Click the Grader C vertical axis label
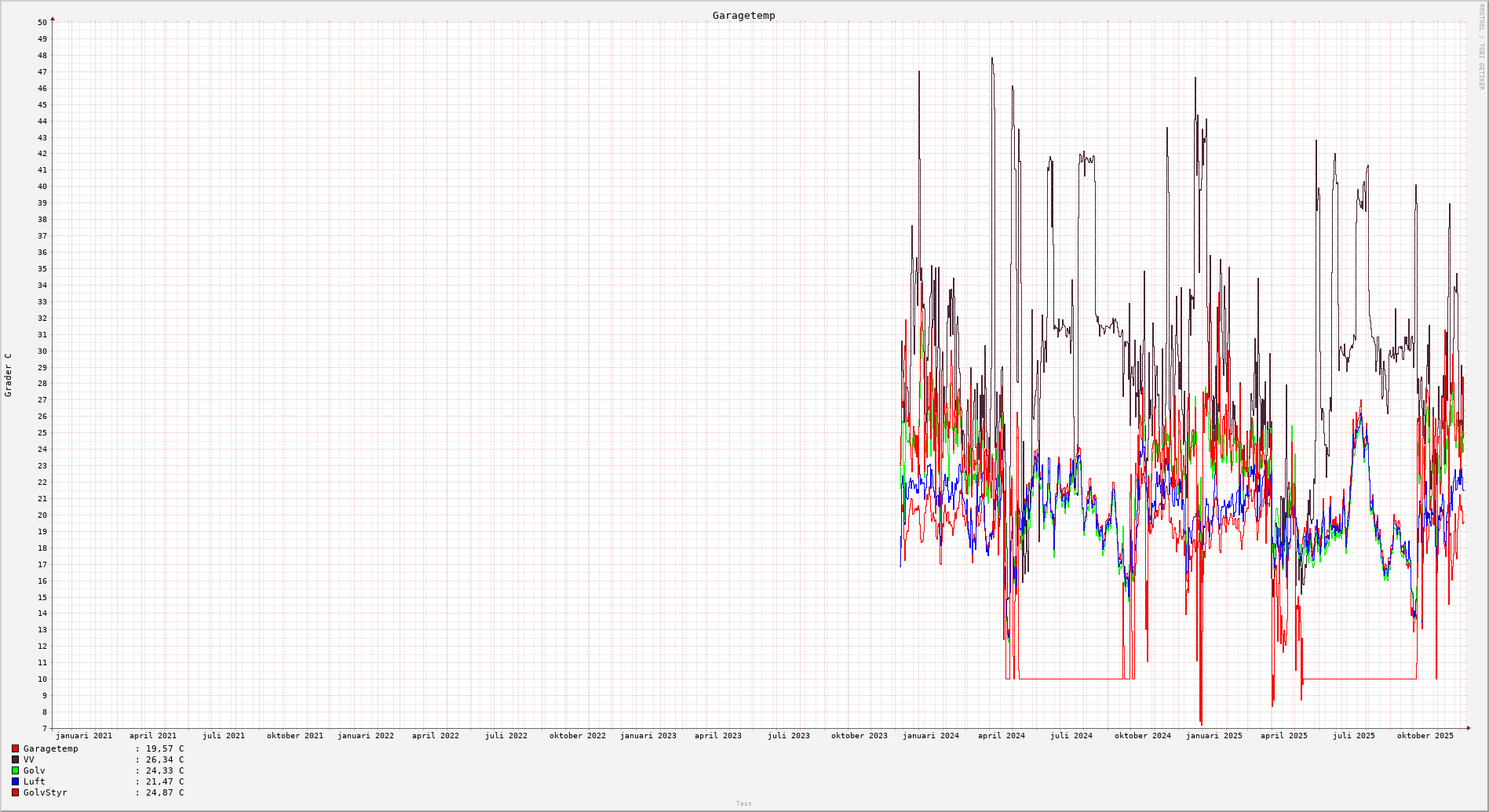The height and width of the screenshot is (812, 1489). 9,374
